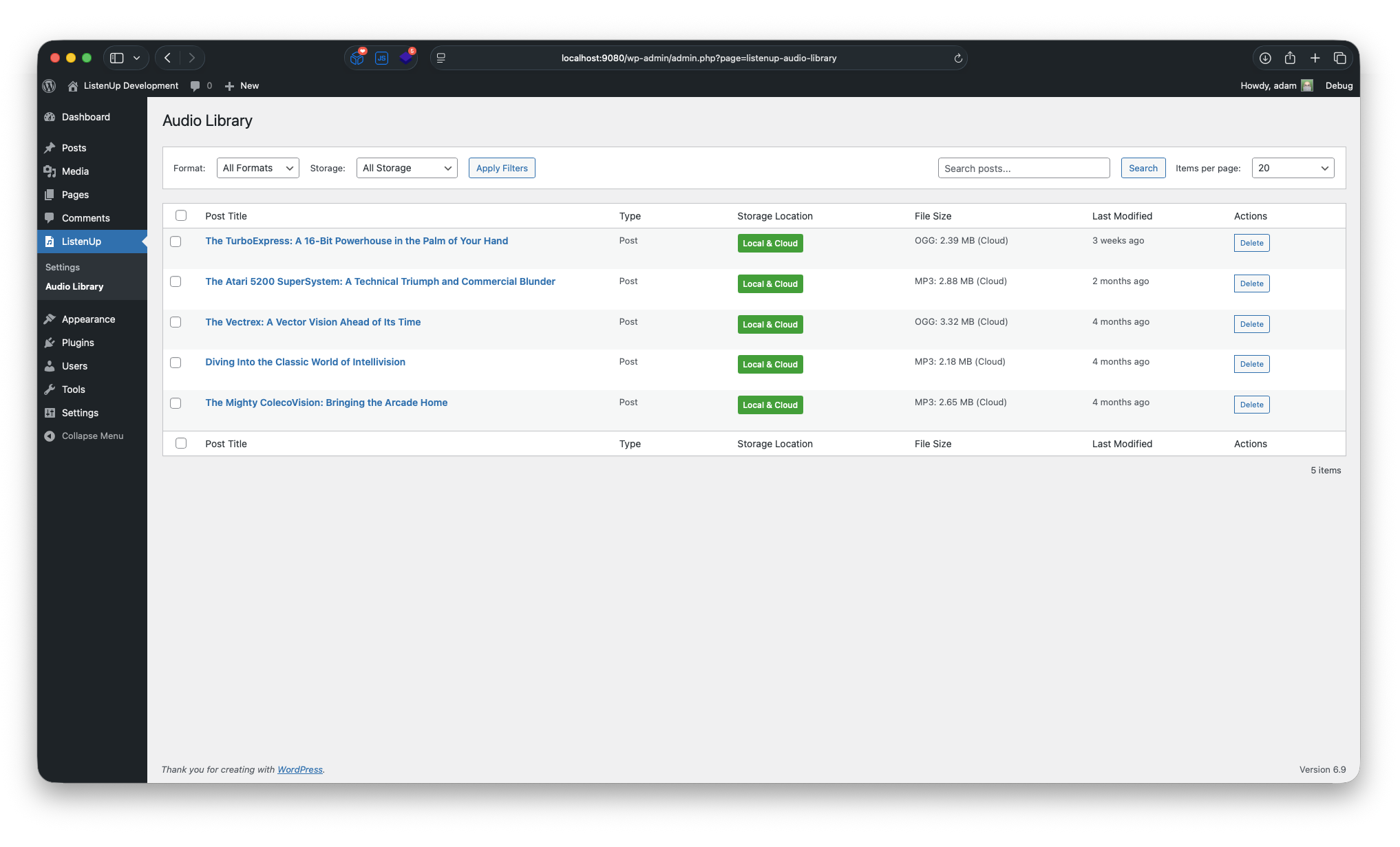Select the Plugins sidebar icon

coord(49,342)
